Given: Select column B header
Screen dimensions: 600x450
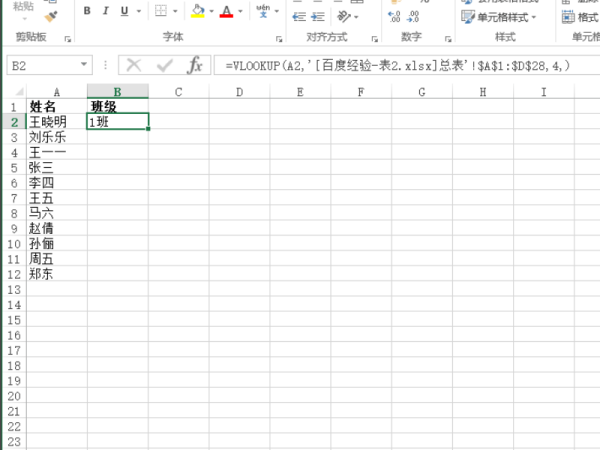Looking at the screenshot, I should pyautogui.click(x=117, y=92).
